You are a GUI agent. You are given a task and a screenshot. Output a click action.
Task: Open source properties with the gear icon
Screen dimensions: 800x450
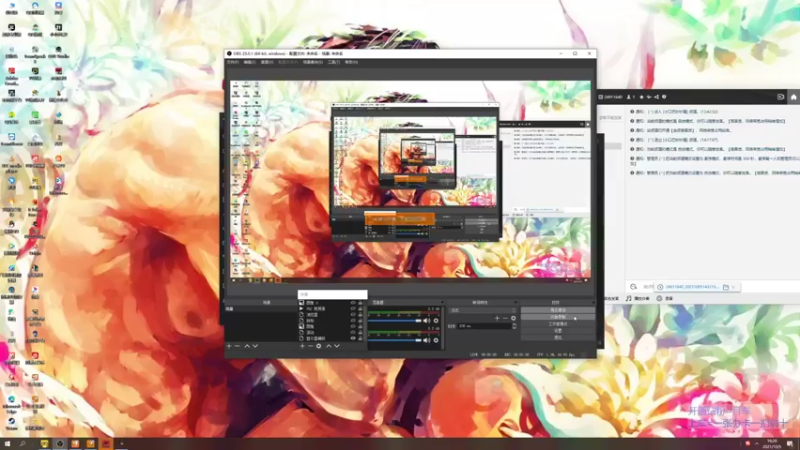[319, 346]
